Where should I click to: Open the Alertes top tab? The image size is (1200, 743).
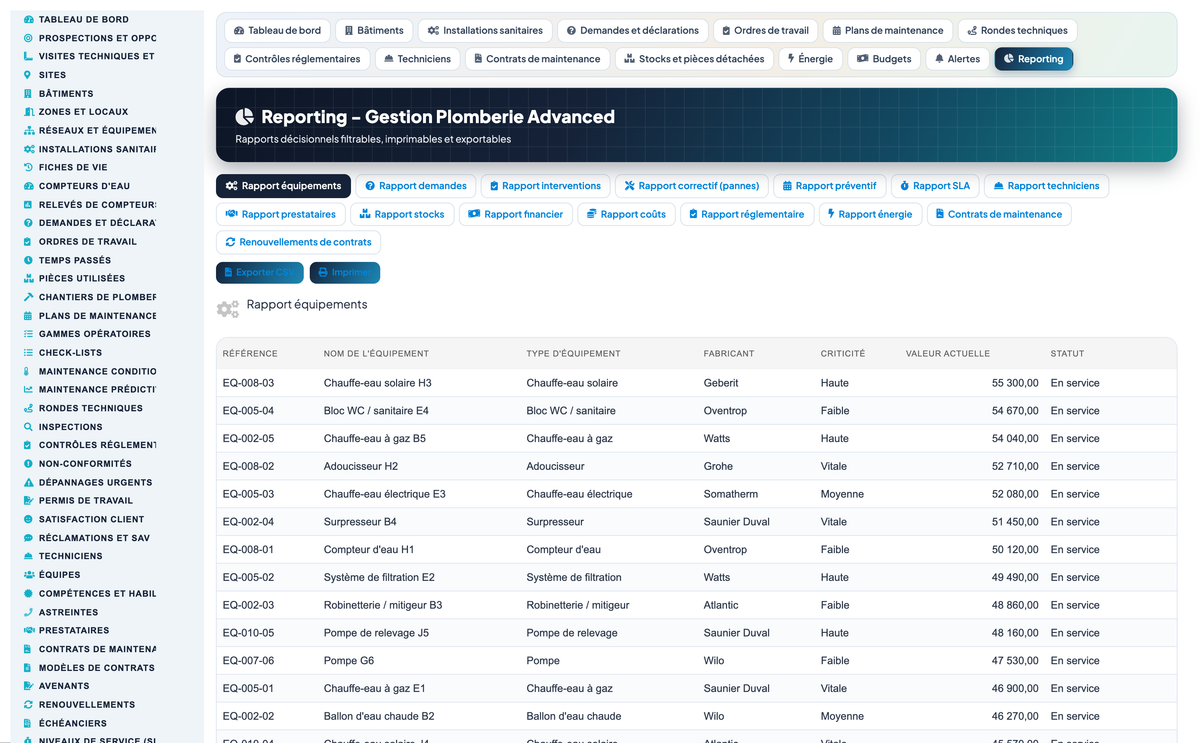957,59
